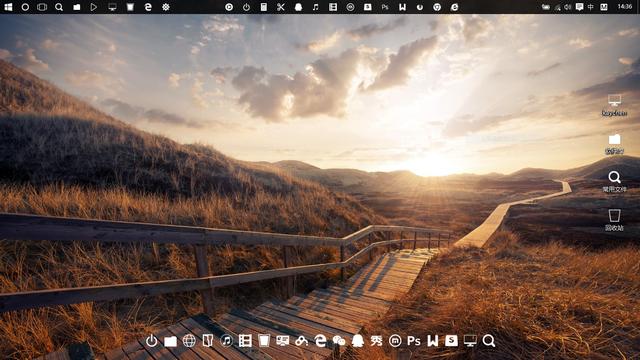The height and width of the screenshot is (360, 640).
Task: Open the S app in the bottom dock
Action: point(451,340)
